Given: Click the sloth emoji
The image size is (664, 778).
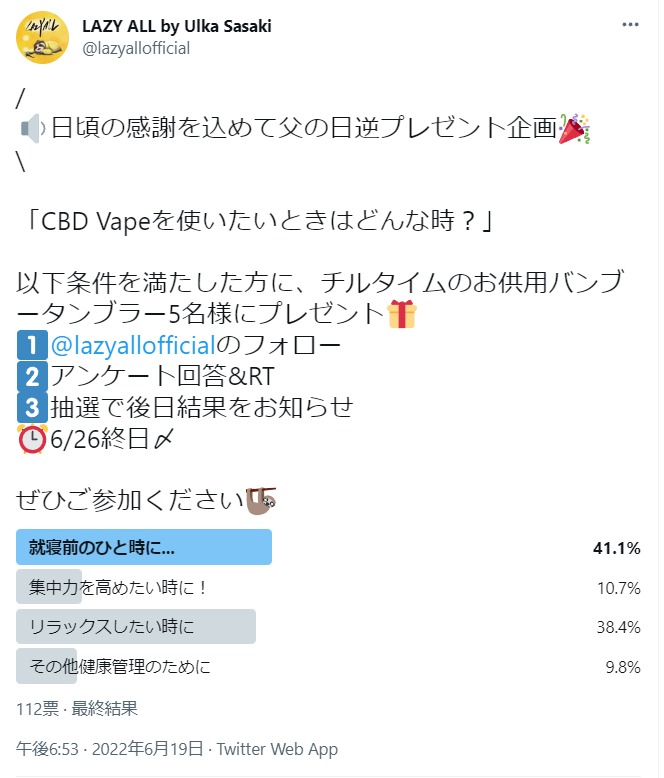Looking at the screenshot, I should click(261, 501).
